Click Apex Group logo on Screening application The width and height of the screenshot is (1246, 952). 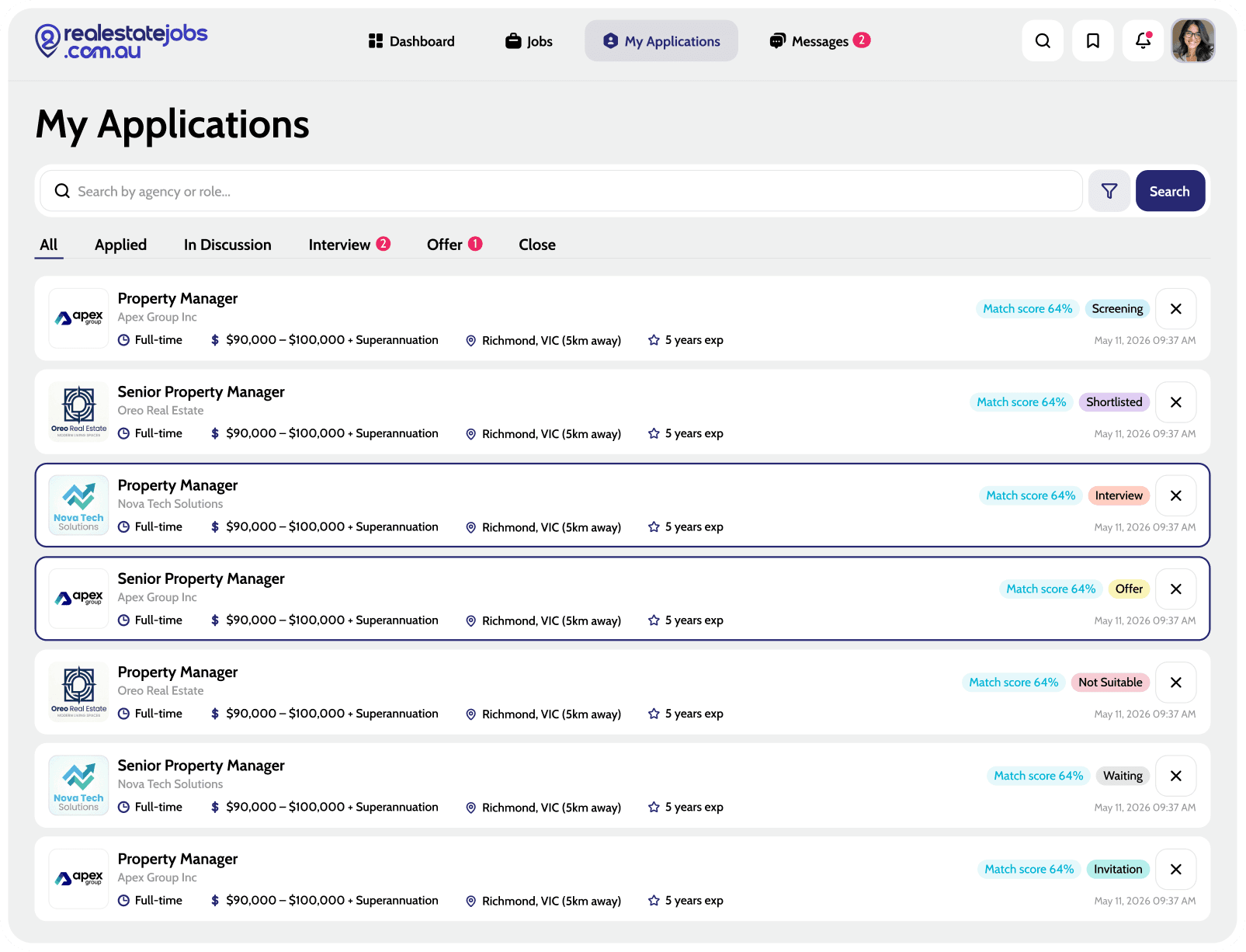point(78,318)
